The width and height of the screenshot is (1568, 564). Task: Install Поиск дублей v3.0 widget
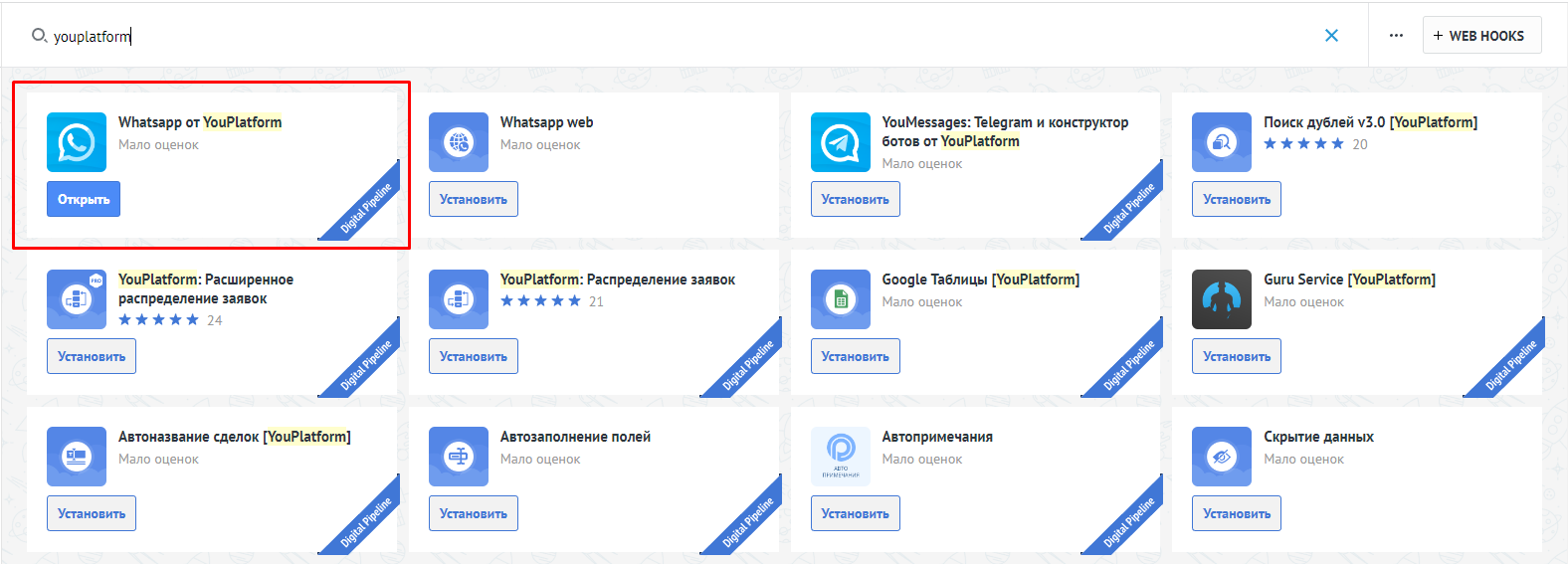pos(1237,199)
